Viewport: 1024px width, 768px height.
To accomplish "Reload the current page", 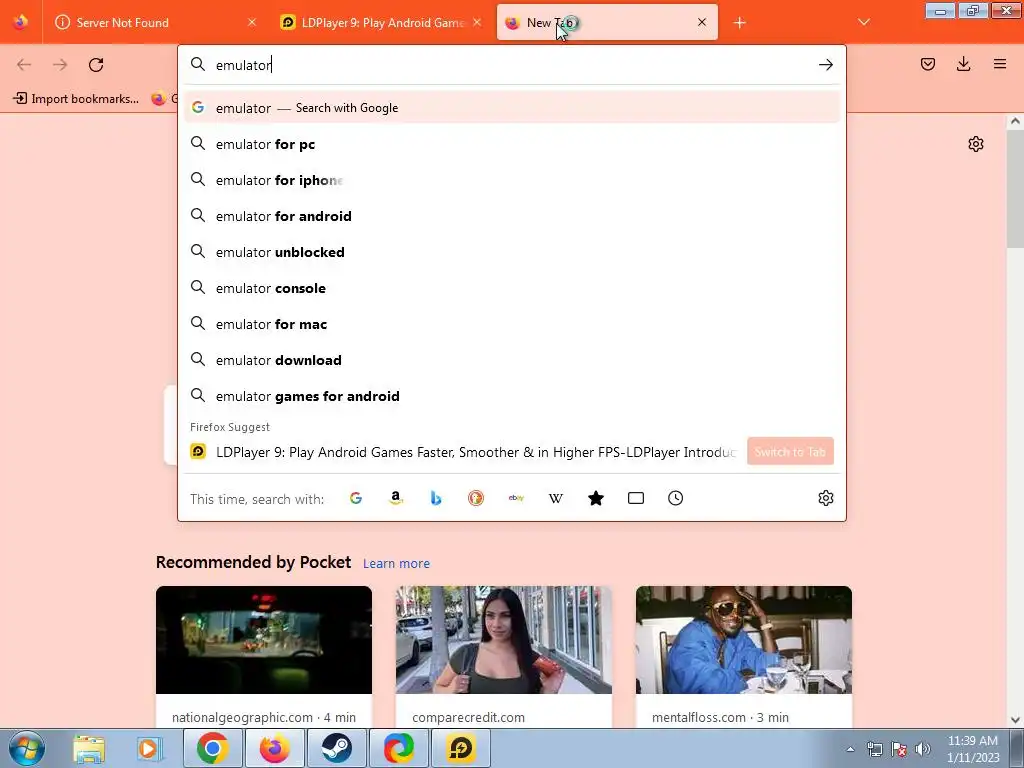I will pyautogui.click(x=96, y=65).
